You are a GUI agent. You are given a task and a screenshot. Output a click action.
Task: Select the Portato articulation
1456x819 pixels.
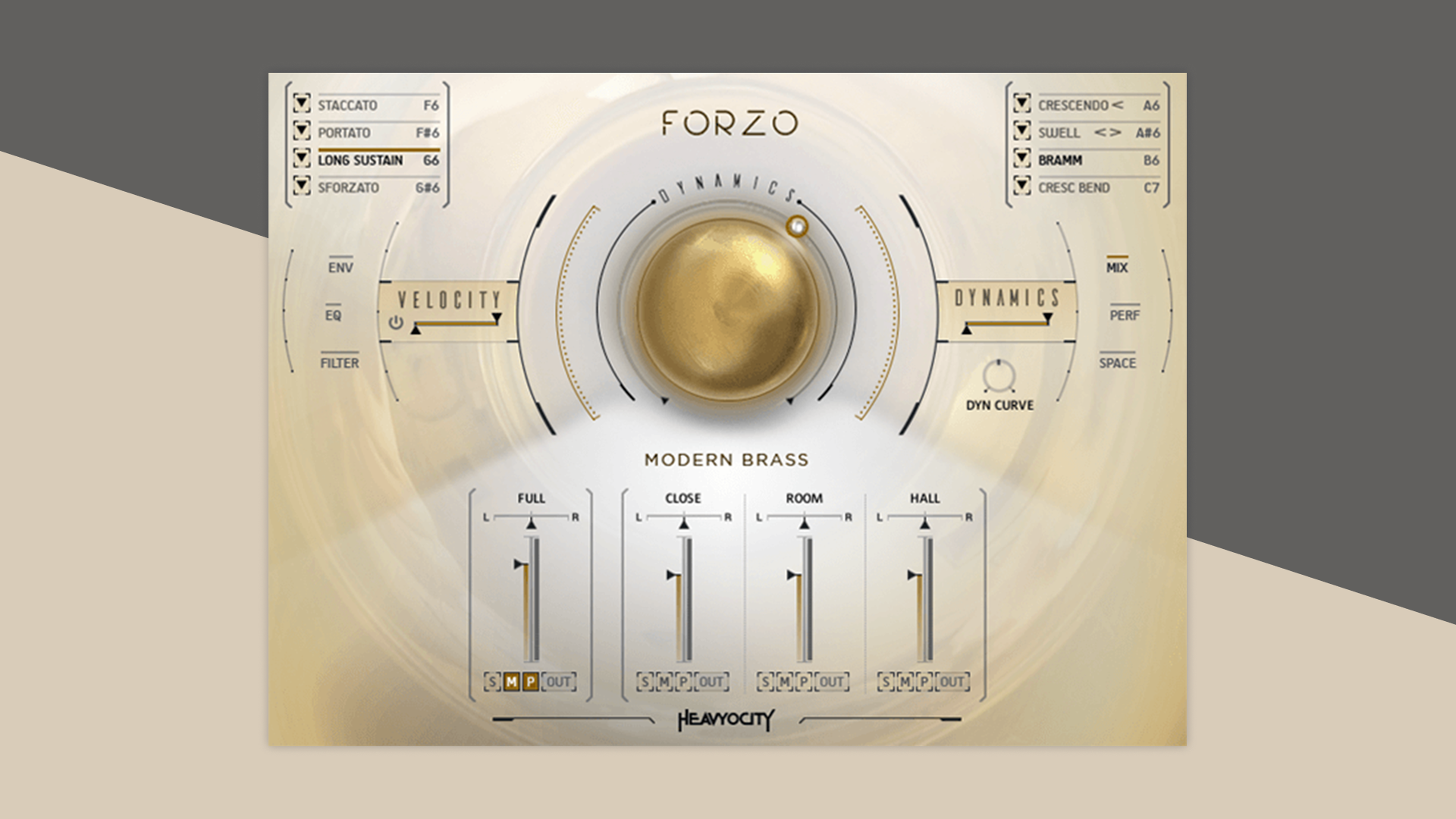click(x=344, y=133)
